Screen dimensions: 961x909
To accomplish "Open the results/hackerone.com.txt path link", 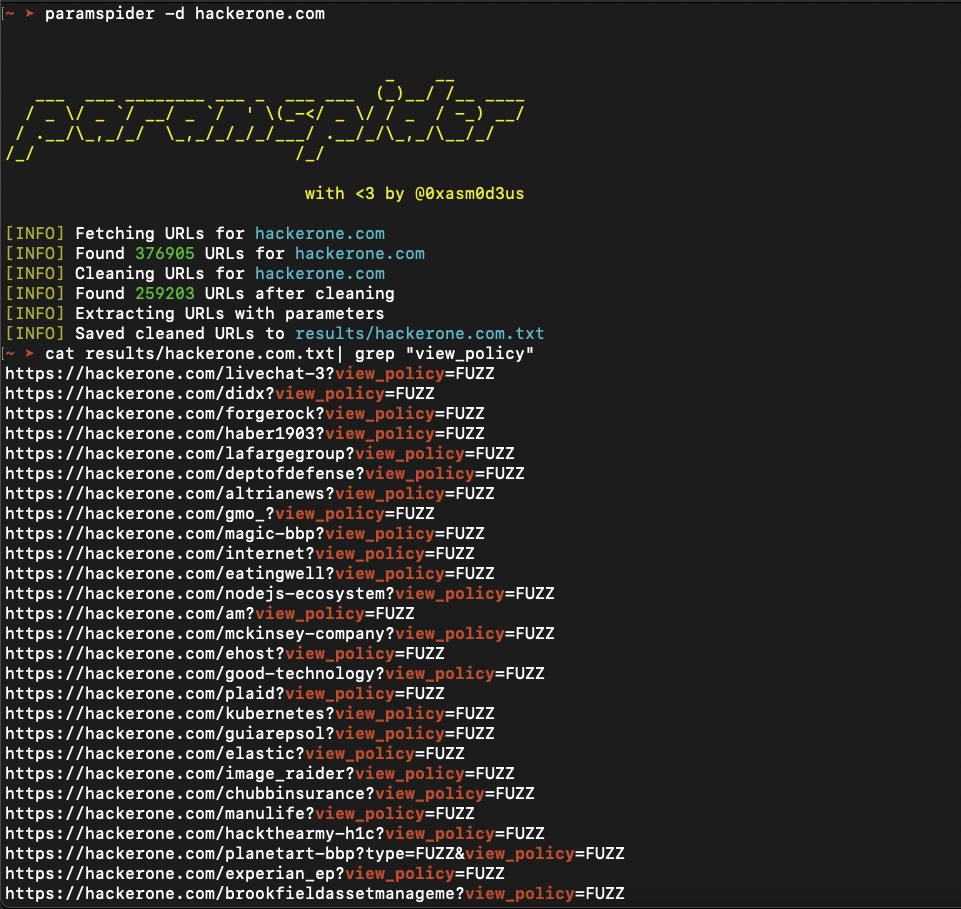I will [x=420, y=333].
